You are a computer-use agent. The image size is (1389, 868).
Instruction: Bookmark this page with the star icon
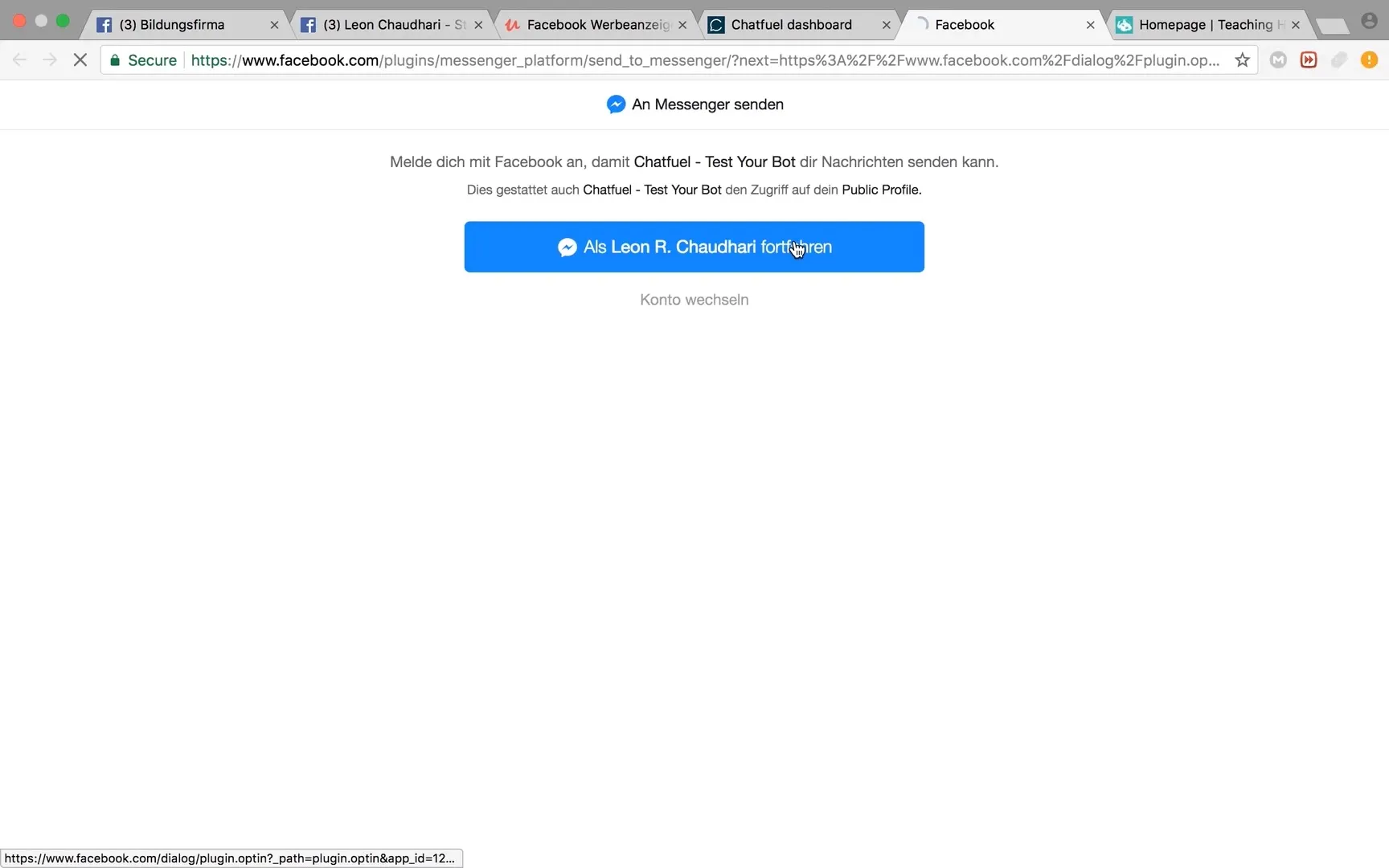click(x=1242, y=60)
